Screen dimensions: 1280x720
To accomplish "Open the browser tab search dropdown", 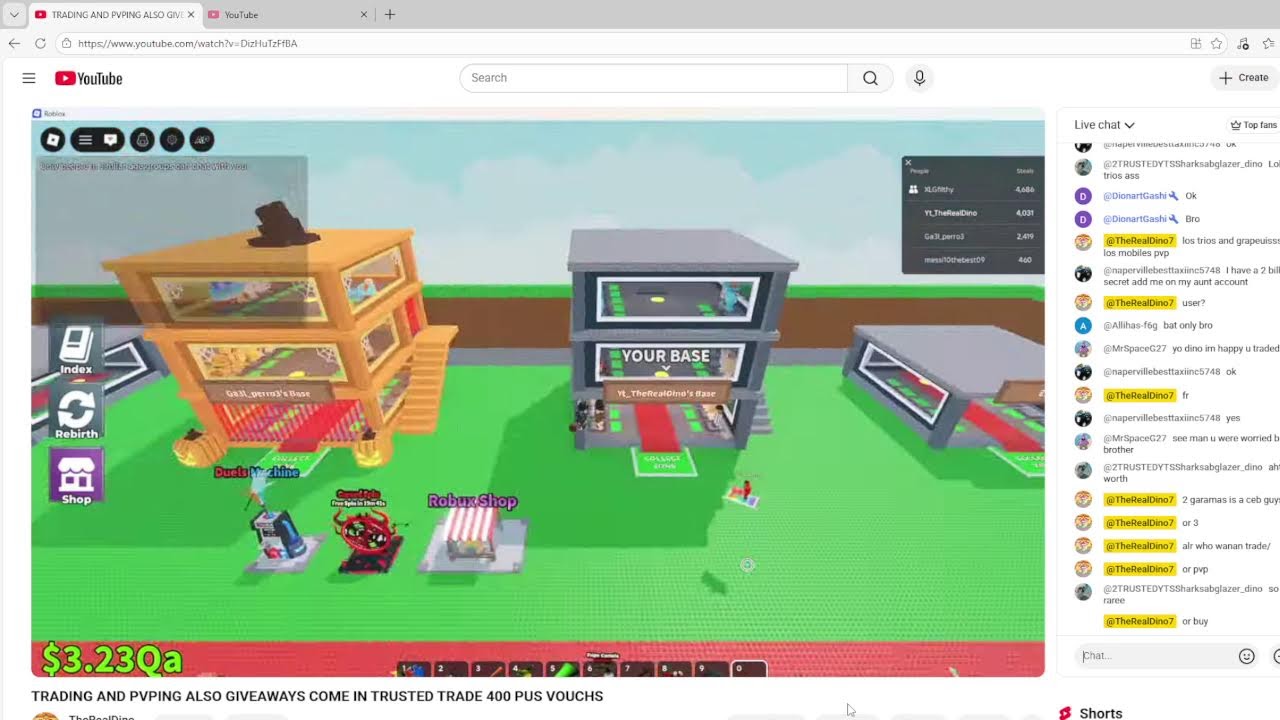I will (14, 14).
